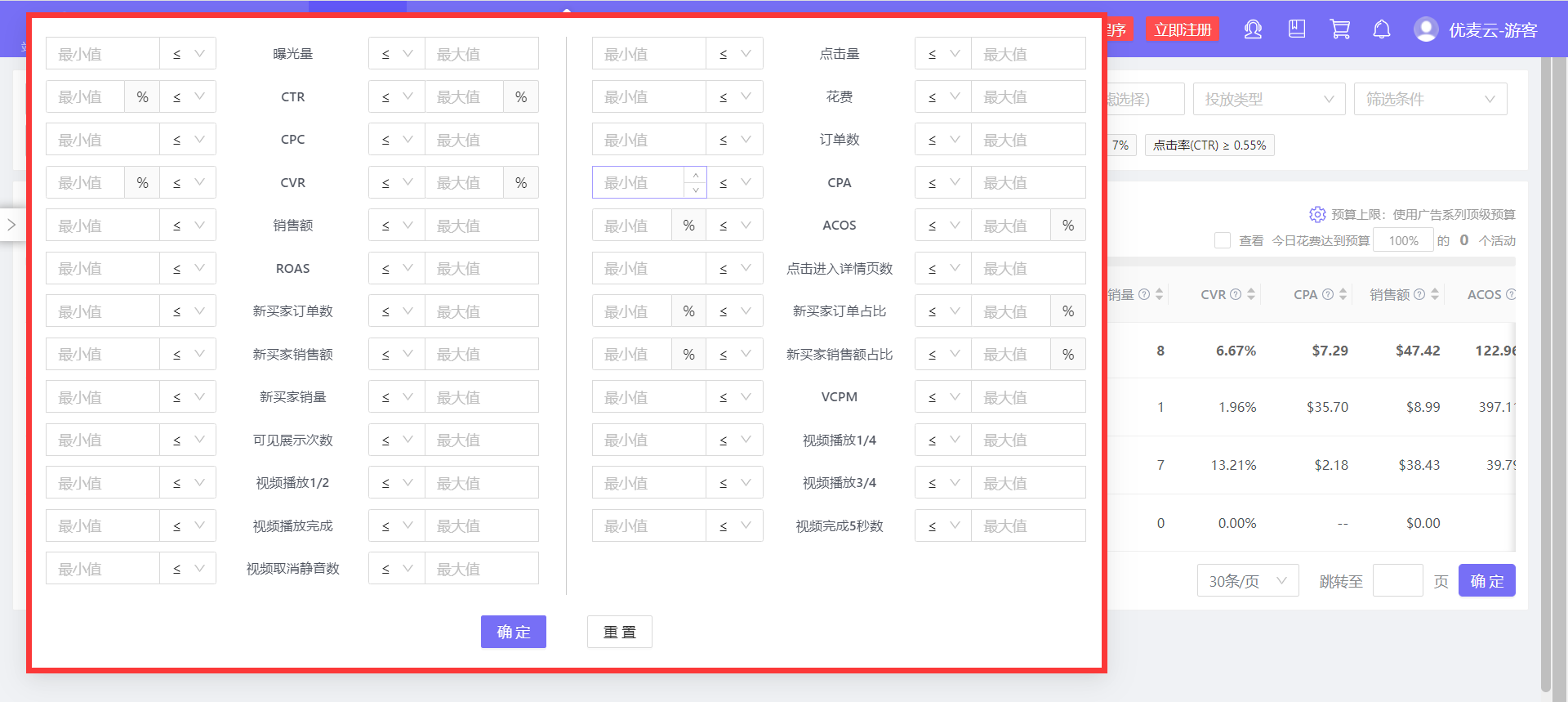The image size is (1568, 702).
Task: Open 视频取消静音数 minimum operator dropdown
Action: pos(188,569)
